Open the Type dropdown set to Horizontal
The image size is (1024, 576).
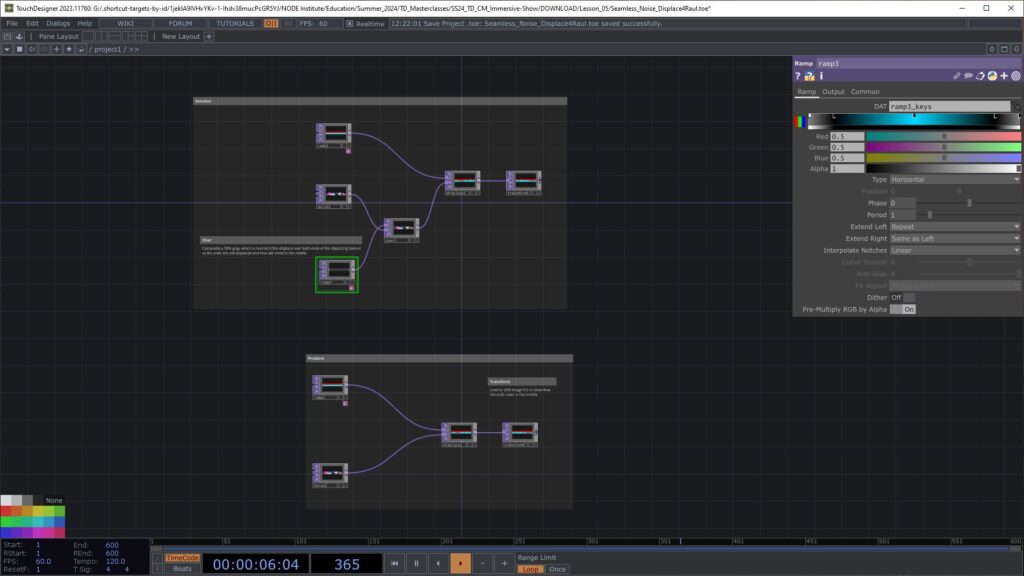click(954, 179)
